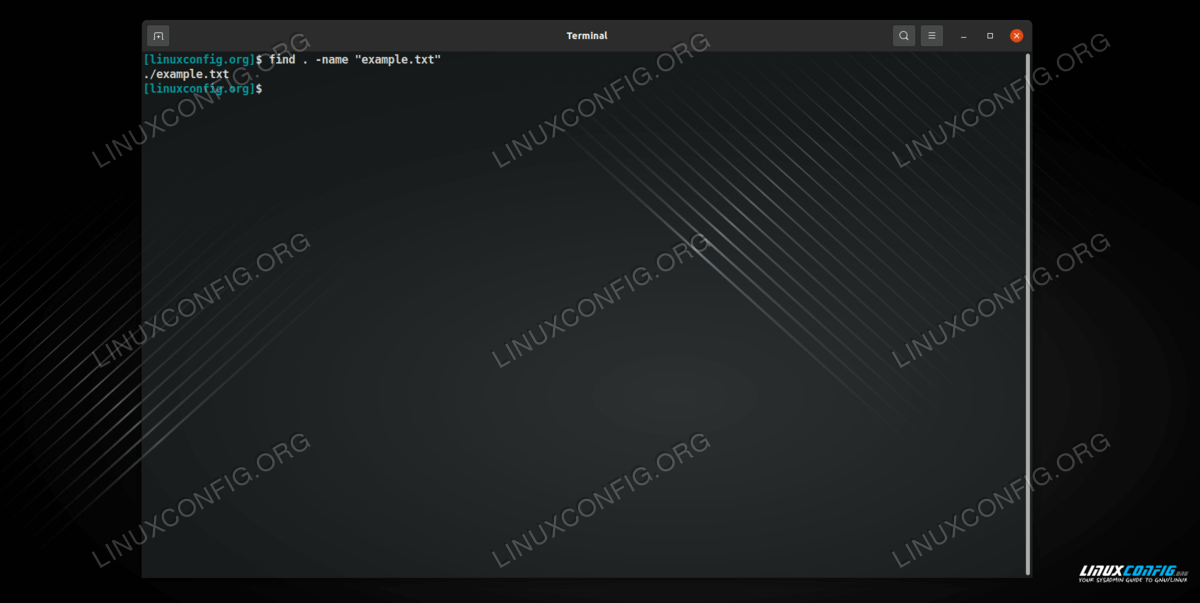The height and width of the screenshot is (603, 1200).
Task: Select the ./example.txt output line
Action: point(186,74)
